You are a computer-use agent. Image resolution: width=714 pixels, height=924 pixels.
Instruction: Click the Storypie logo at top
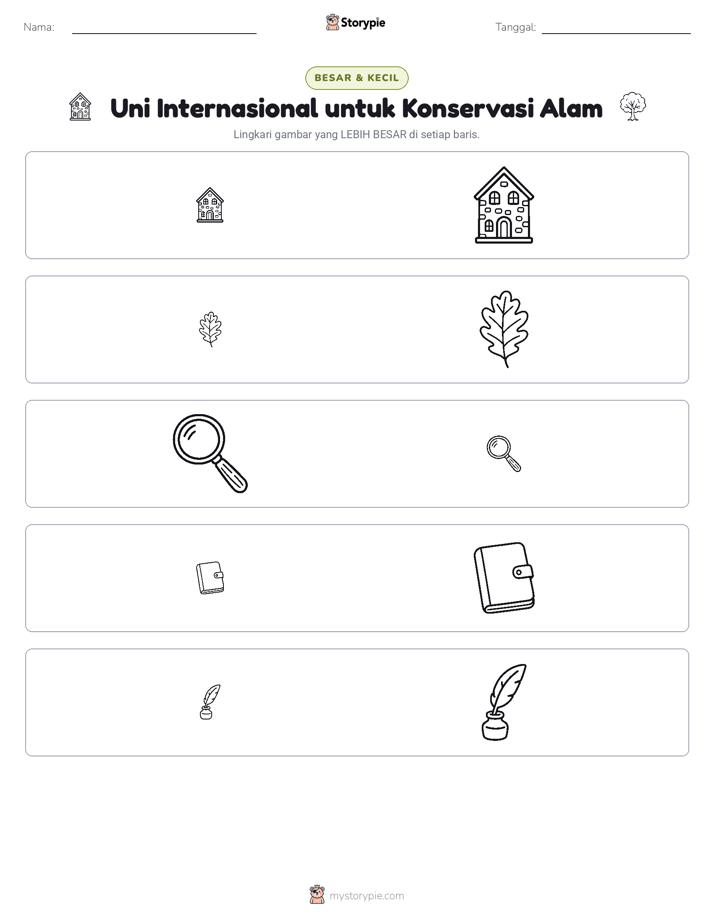(x=355, y=22)
